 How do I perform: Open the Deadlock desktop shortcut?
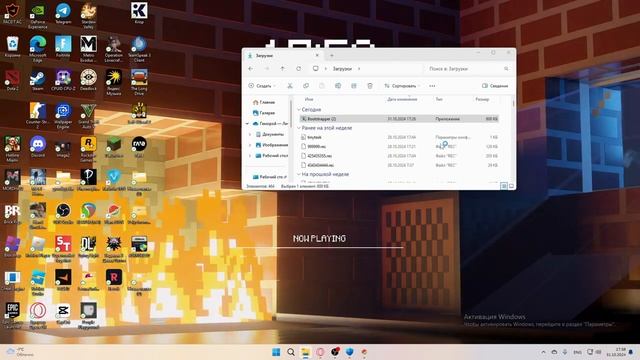point(88,80)
